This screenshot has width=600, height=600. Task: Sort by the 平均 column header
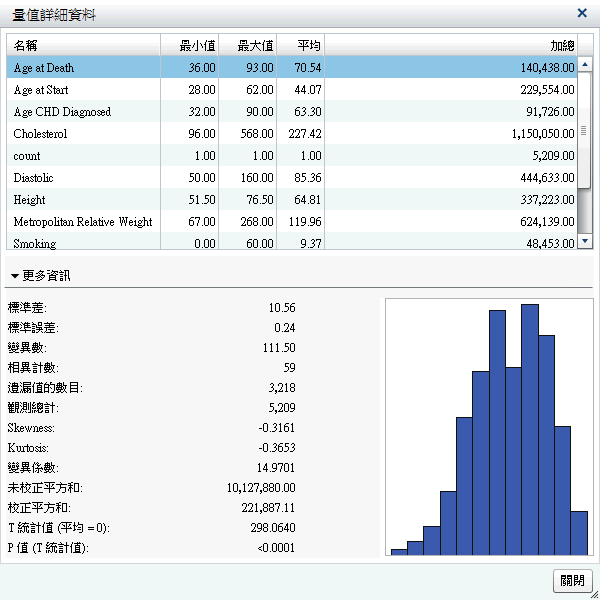tap(300, 45)
